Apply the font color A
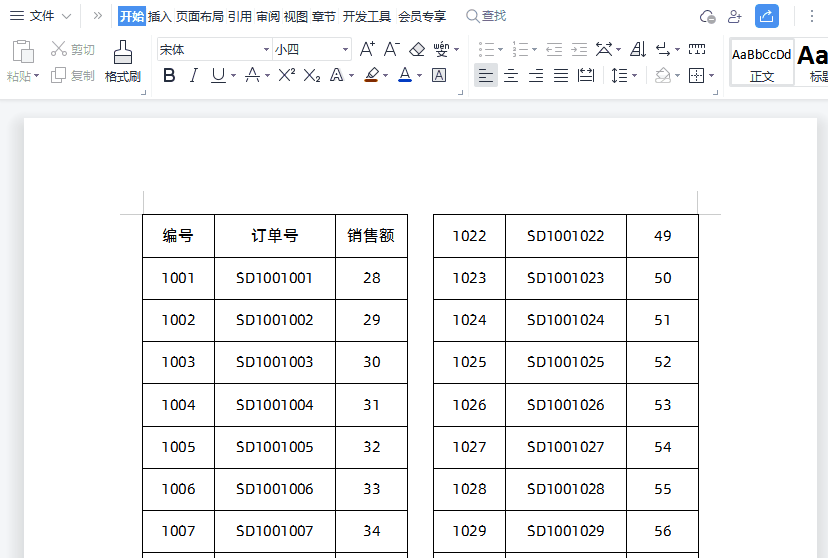This screenshot has height=558, width=828. [405, 75]
